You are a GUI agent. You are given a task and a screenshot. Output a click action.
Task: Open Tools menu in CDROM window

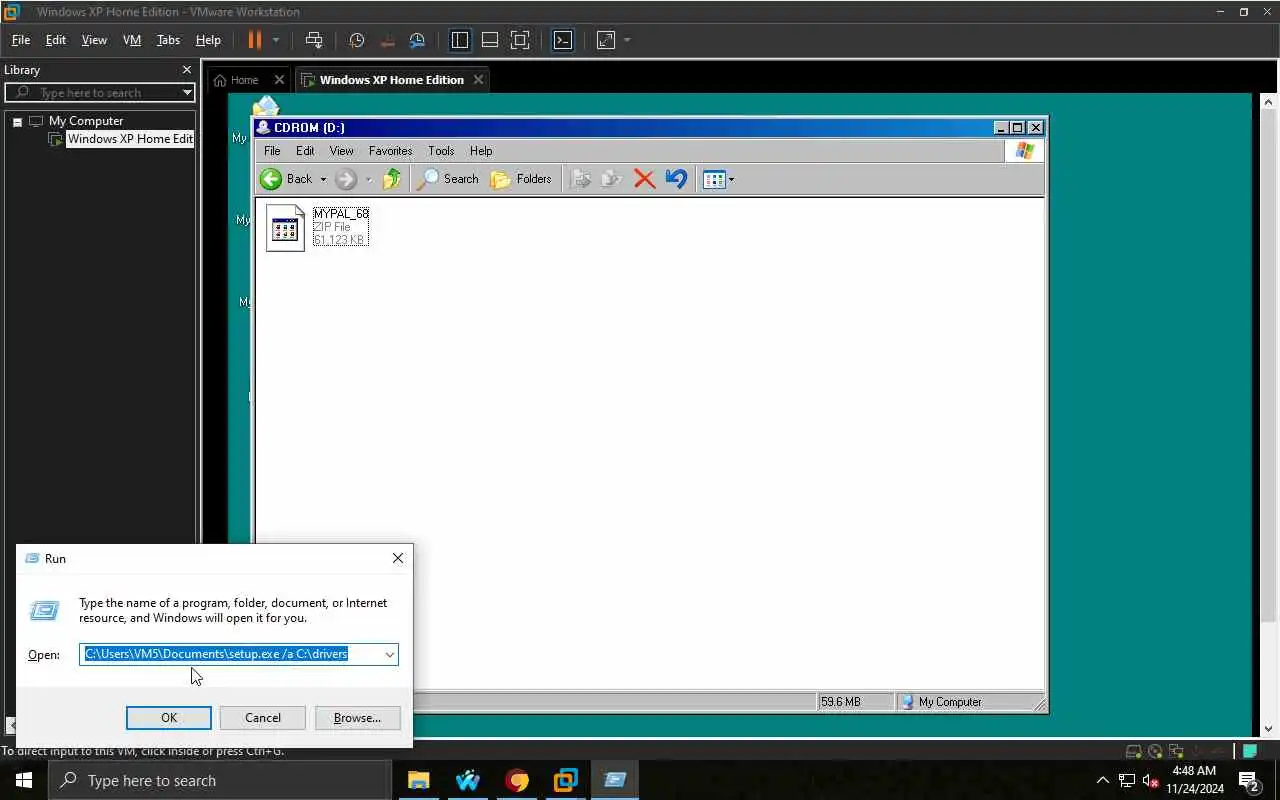[441, 151]
